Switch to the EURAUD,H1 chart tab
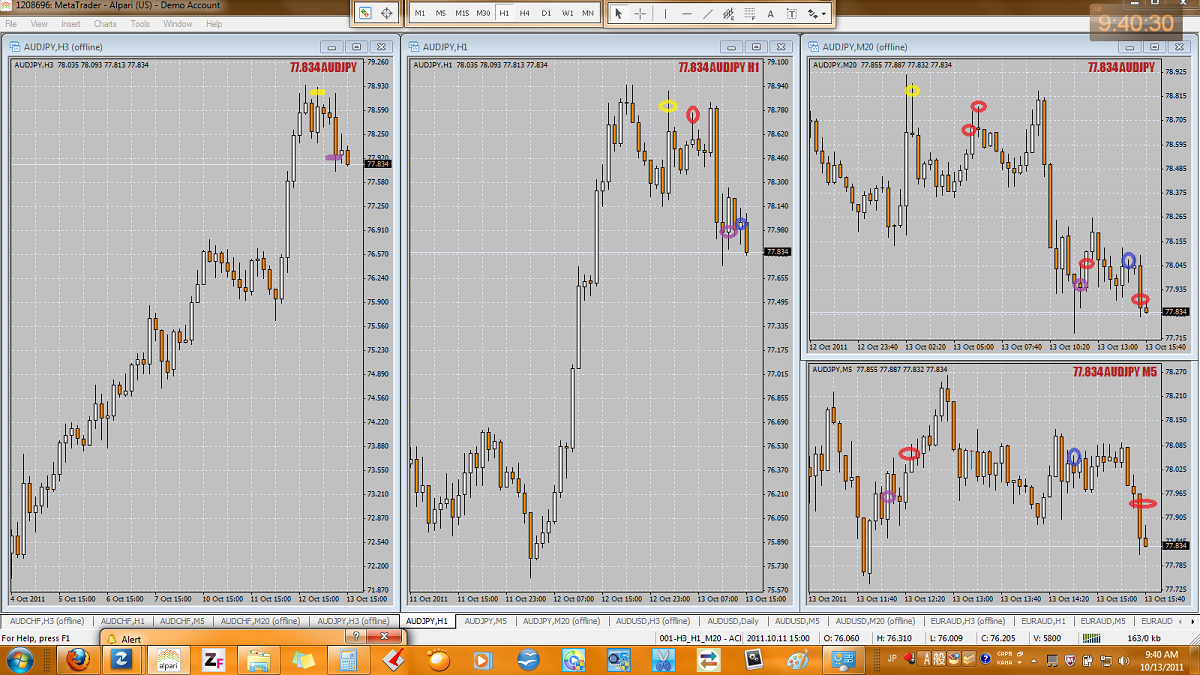Screen dimensions: 1200x675 click(x=1043, y=621)
